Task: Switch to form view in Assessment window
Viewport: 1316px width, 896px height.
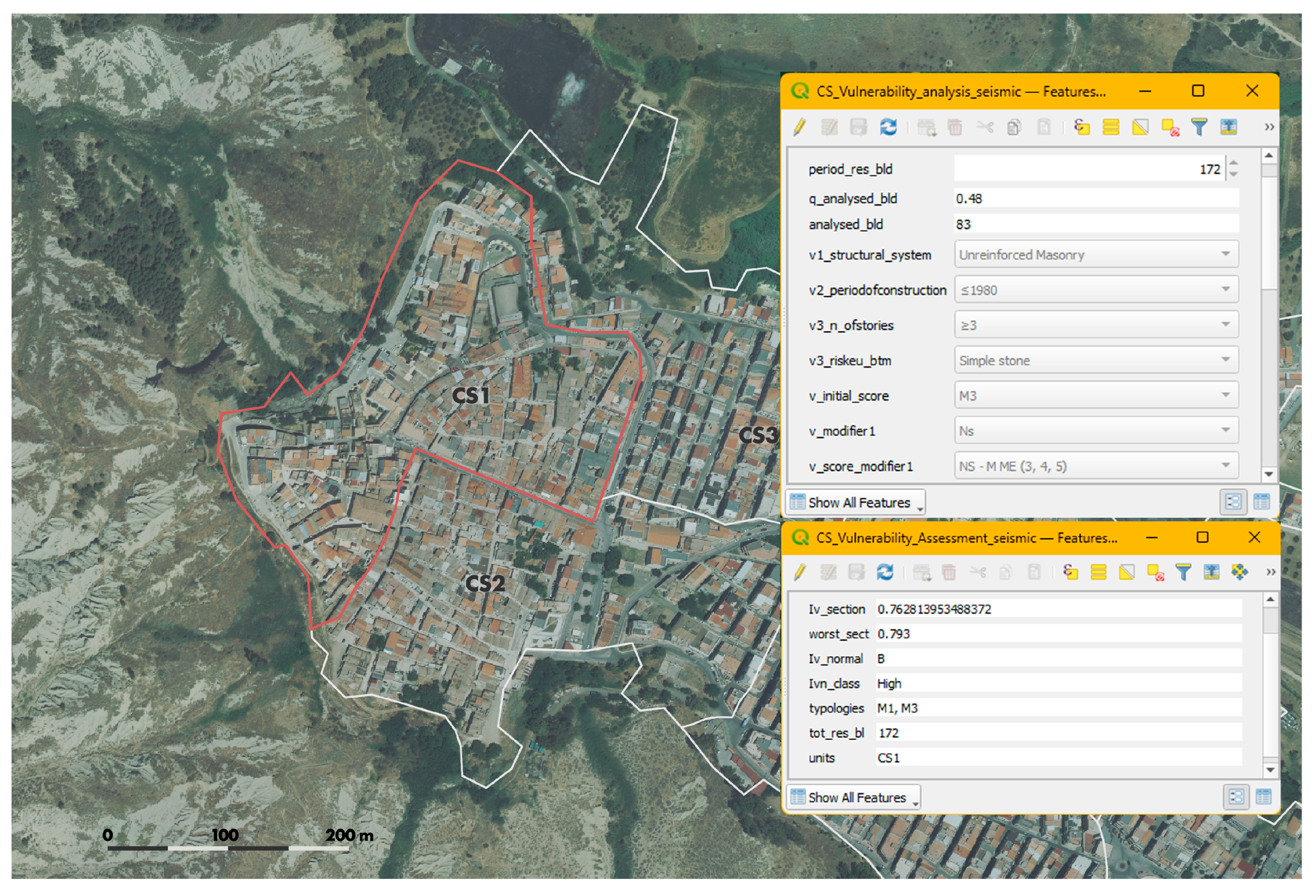Action: [1236, 797]
